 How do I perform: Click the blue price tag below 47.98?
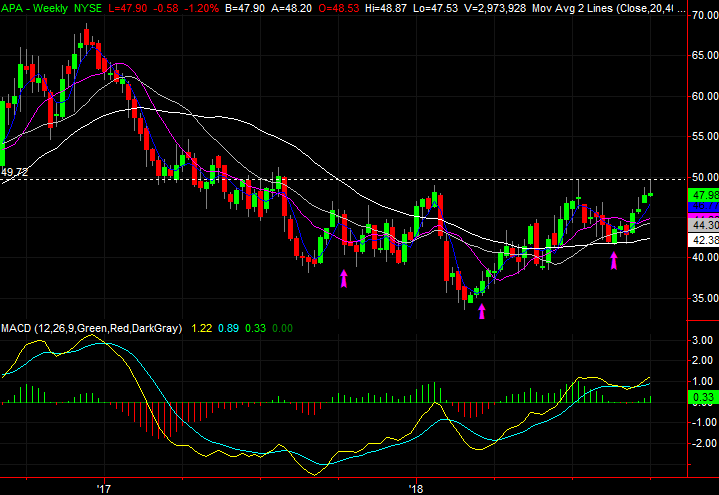click(x=705, y=207)
